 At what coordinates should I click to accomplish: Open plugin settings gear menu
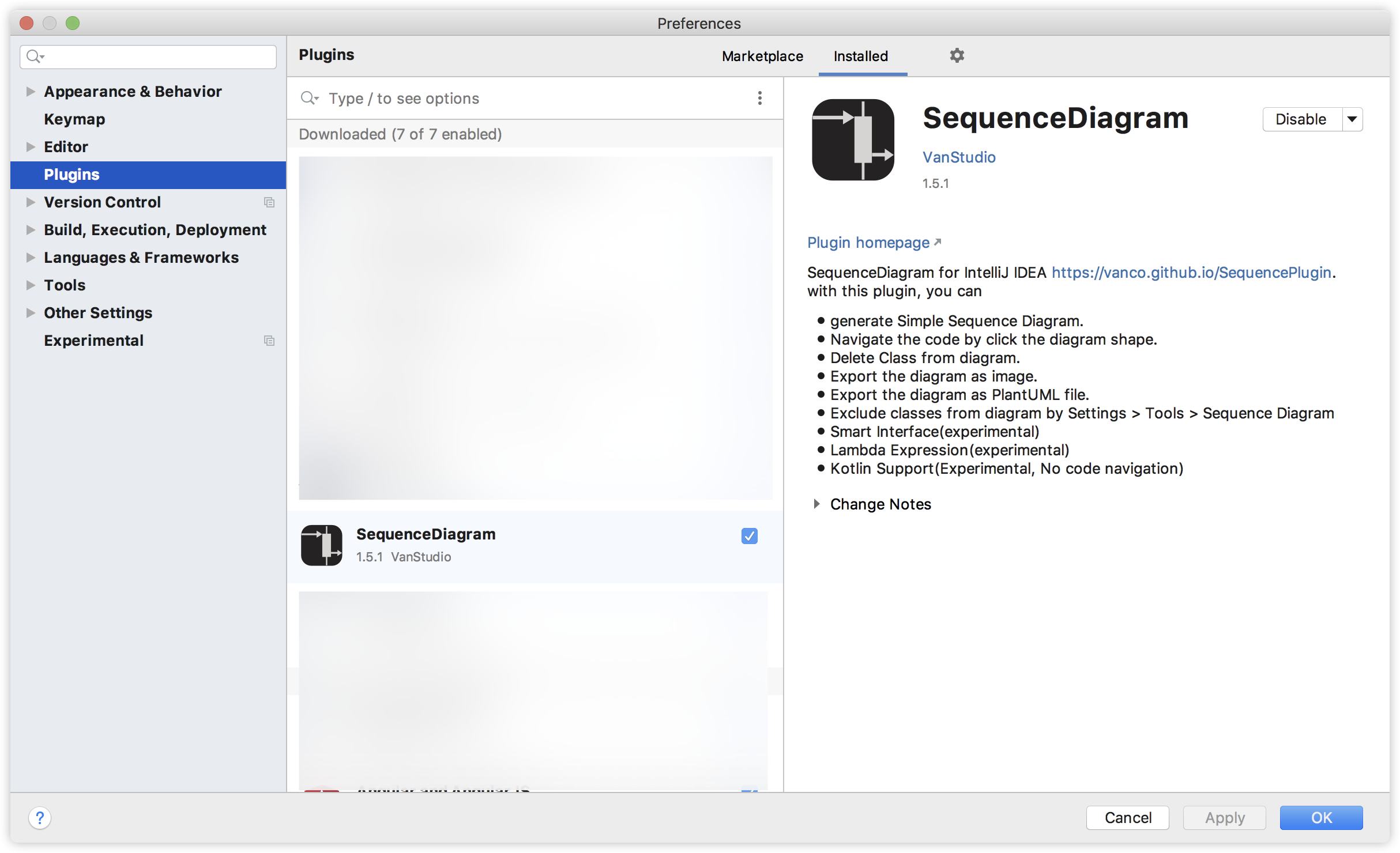[957, 55]
